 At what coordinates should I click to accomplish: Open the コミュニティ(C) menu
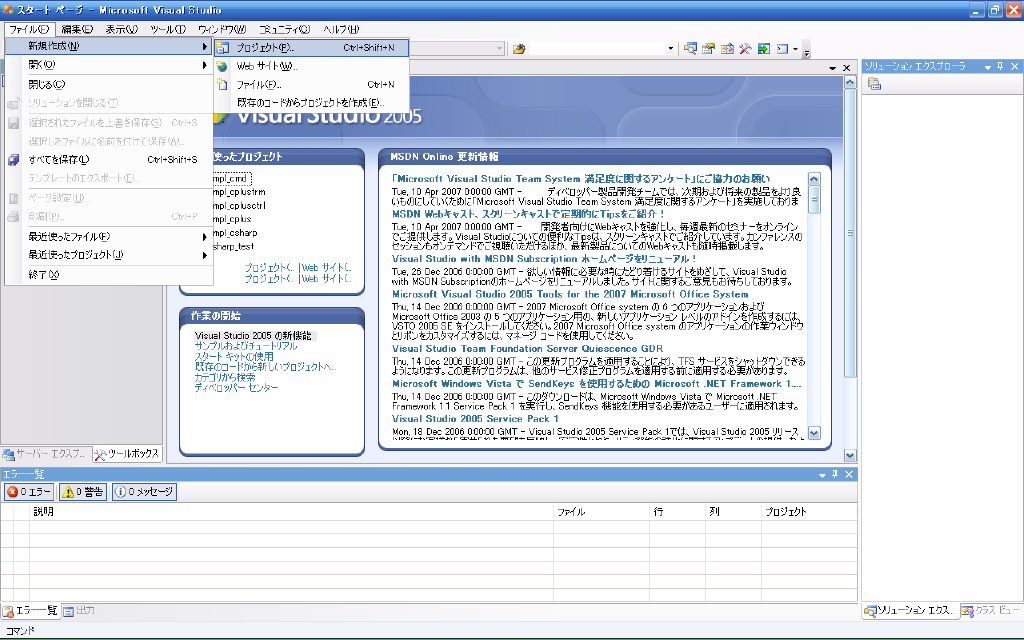pyautogui.click(x=284, y=29)
